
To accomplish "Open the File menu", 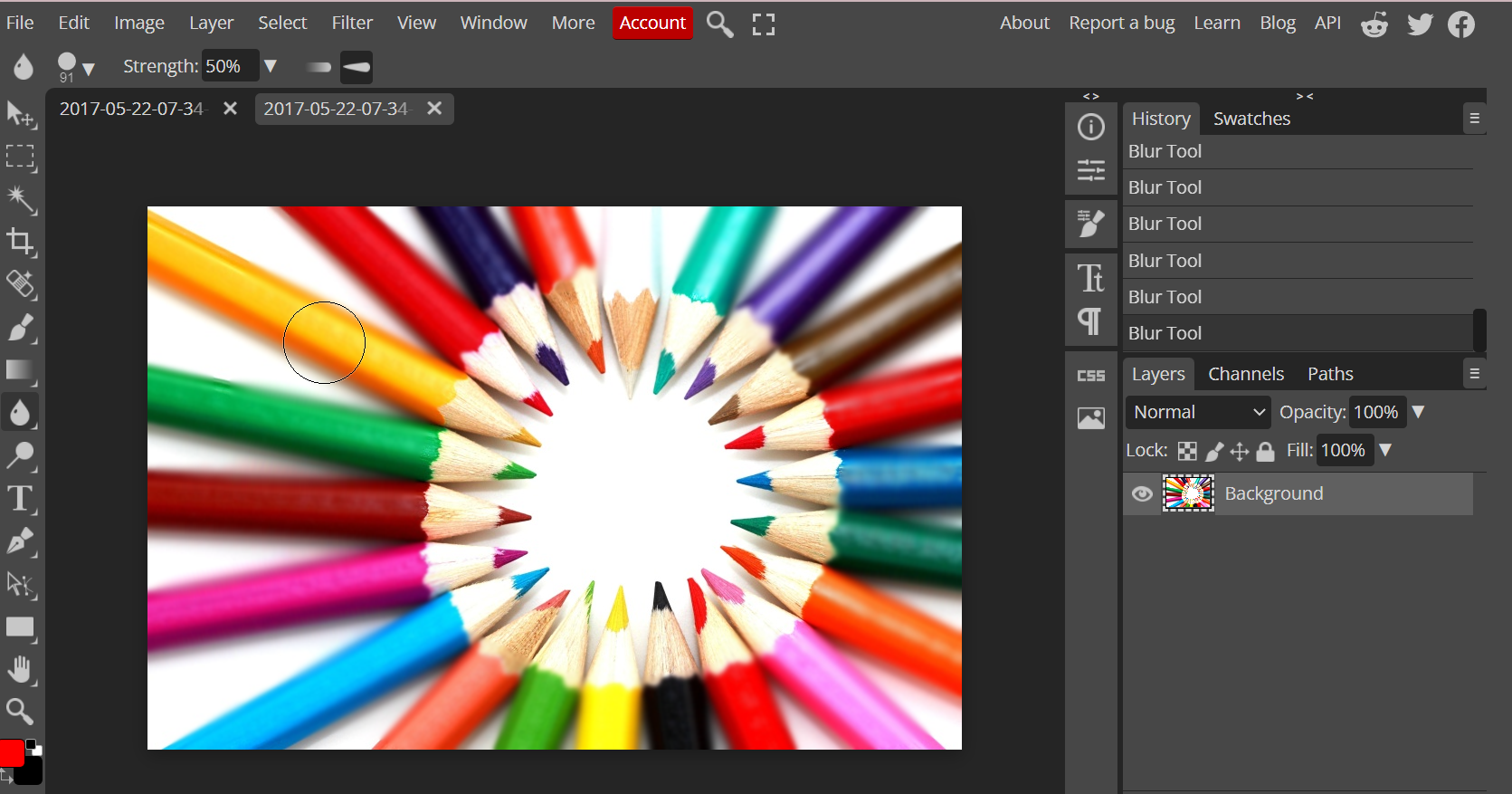I will coord(20,23).
